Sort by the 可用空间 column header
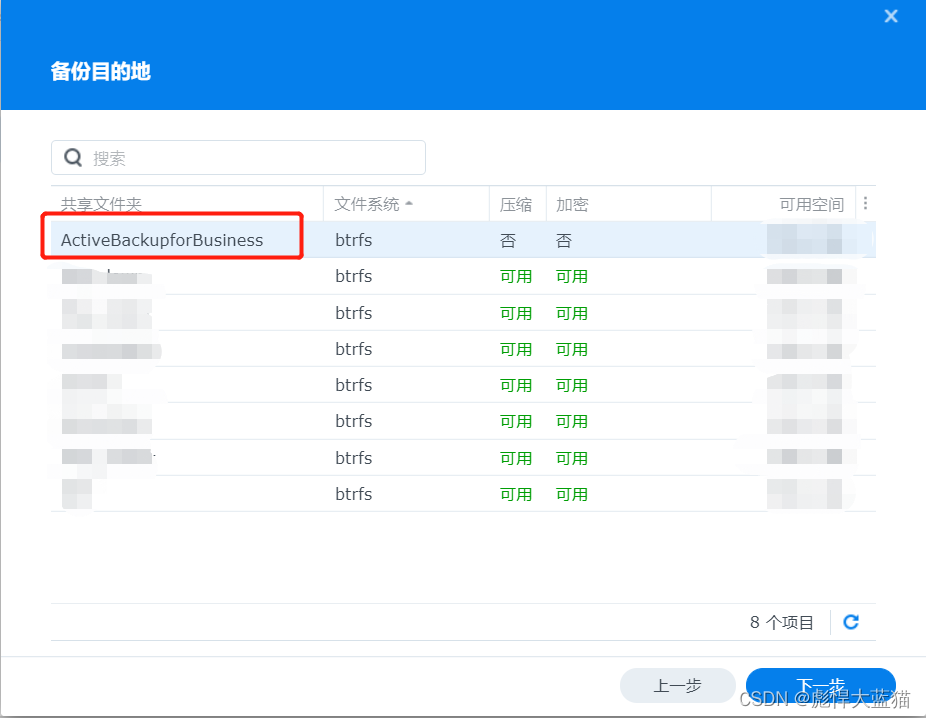Screen dimensions: 926x718 tap(784, 204)
